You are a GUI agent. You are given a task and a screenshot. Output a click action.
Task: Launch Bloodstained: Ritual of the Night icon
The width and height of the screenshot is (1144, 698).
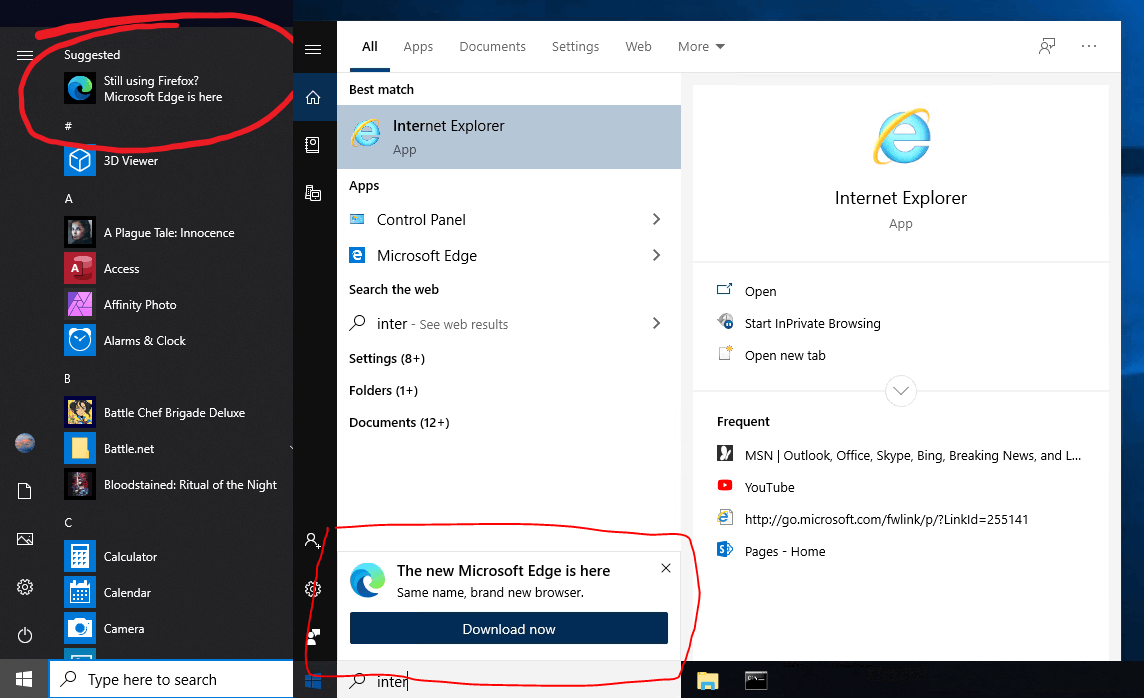coord(80,484)
